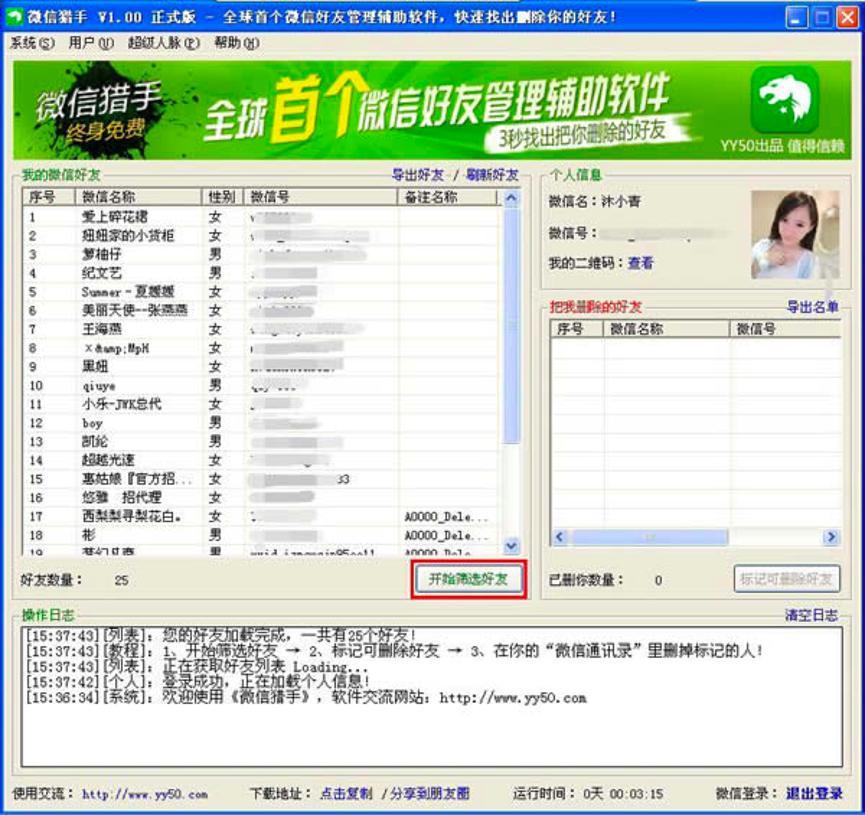Open the 系统 menu
The height and width of the screenshot is (815, 865).
coord(32,43)
